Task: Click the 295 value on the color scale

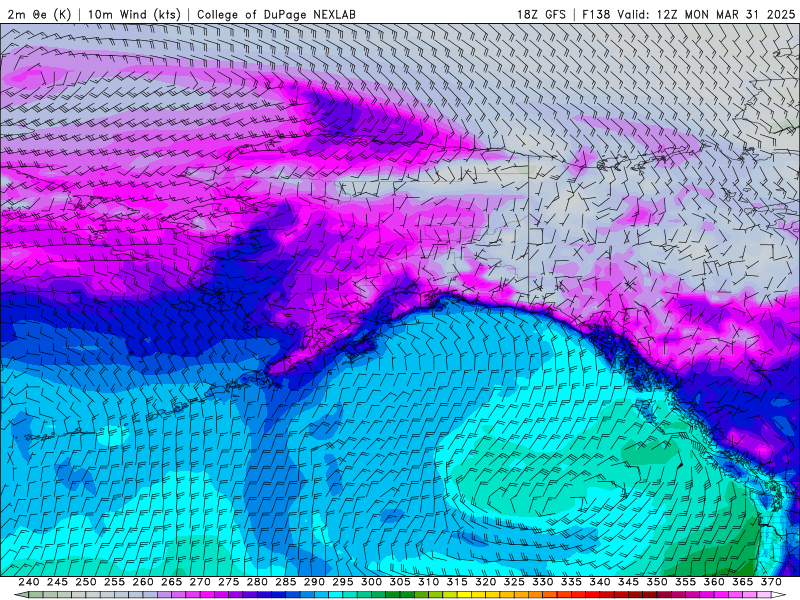Action: click(343, 582)
